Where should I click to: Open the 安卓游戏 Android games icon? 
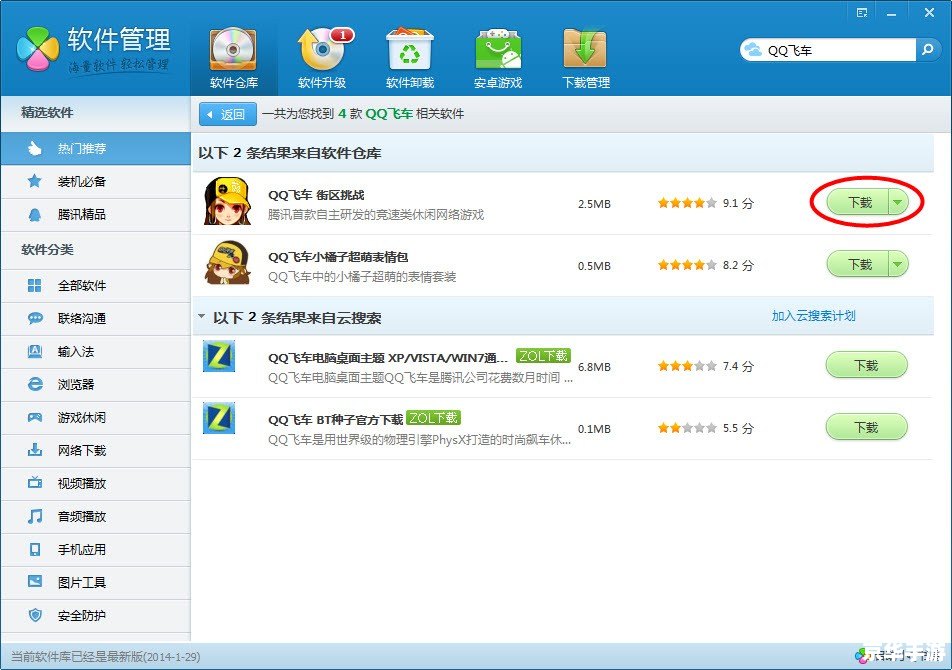(x=497, y=50)
